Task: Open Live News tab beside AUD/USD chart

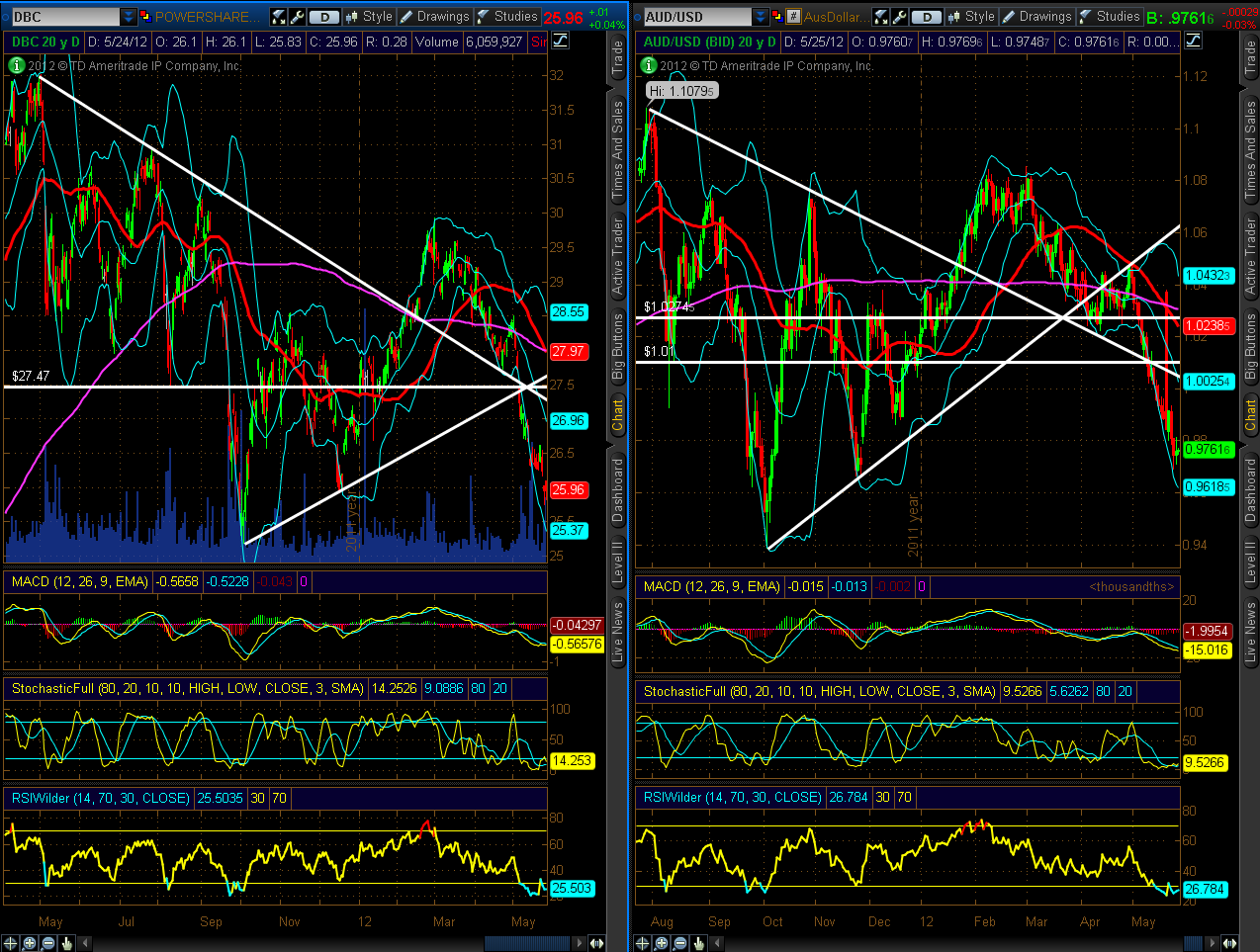Action: pyautogui.click(x=1250, y=631)
